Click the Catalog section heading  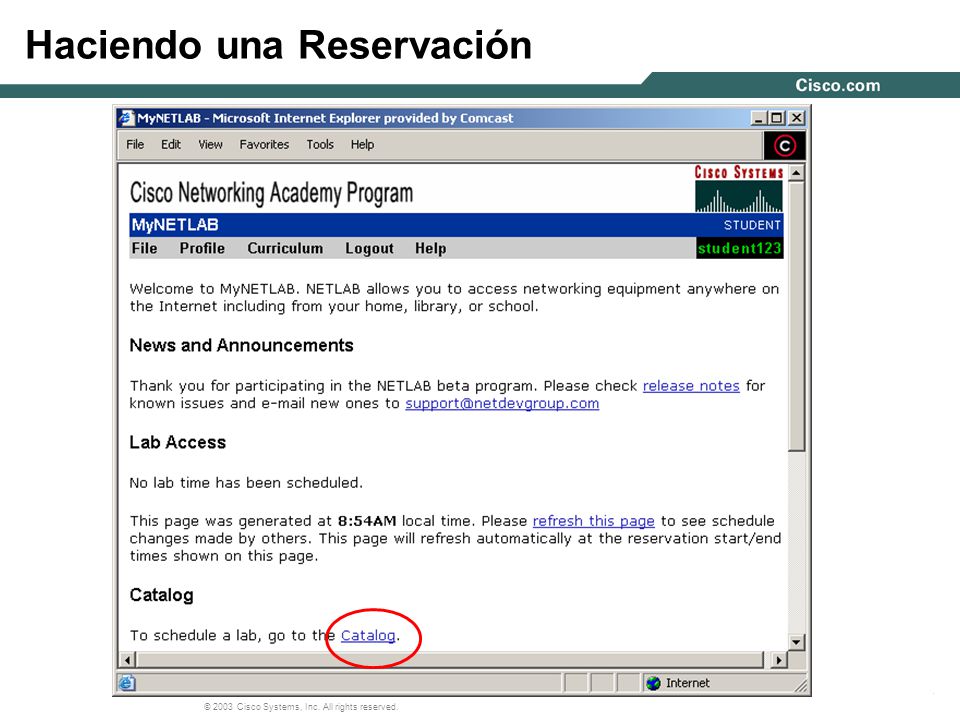tap(162, 595)
